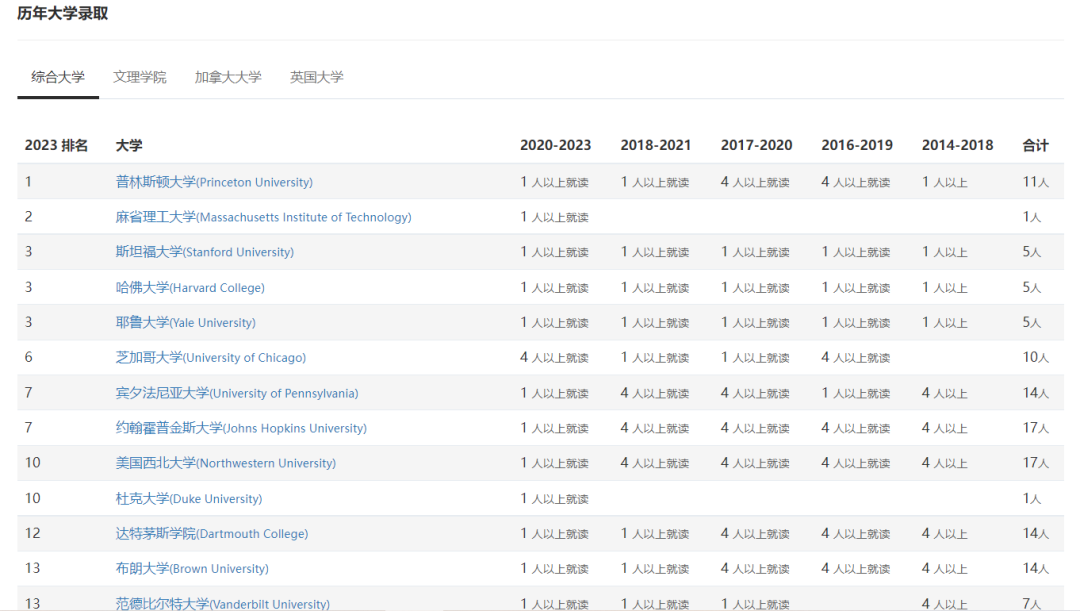1080x611 pixels.
Task: Select the 加拿大大学 tab
Action: coord(228,77)
